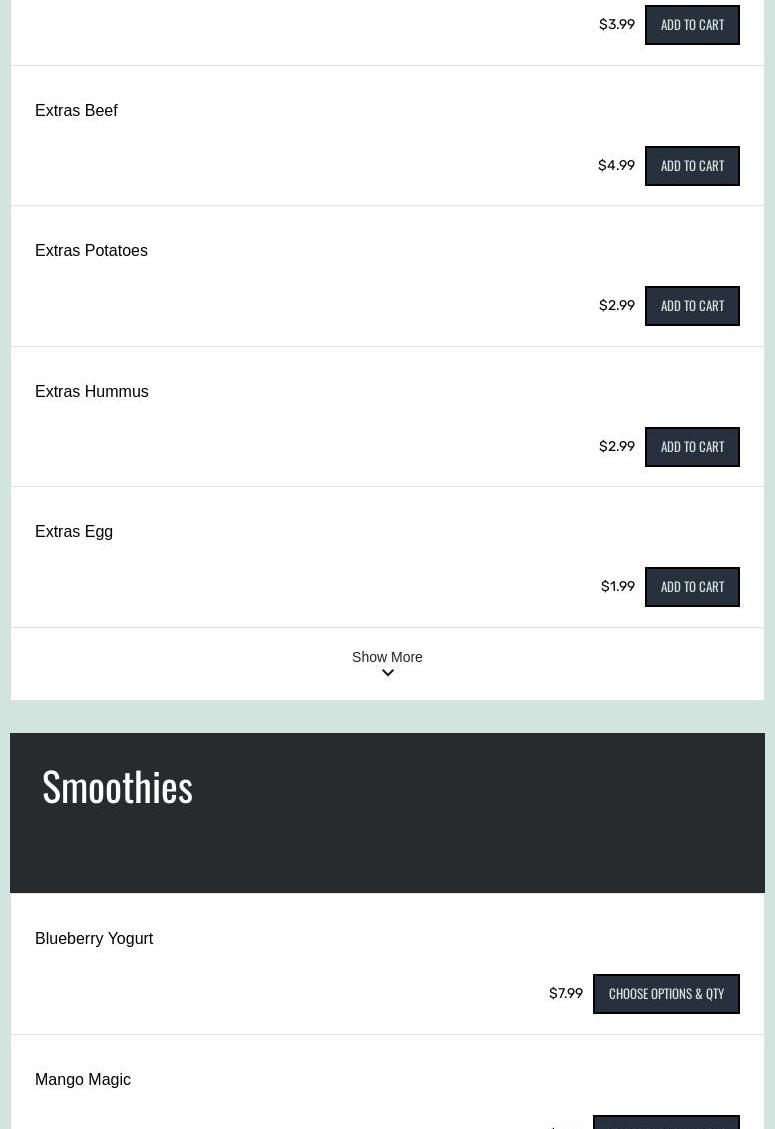Expand the list with Show More text

387,657
